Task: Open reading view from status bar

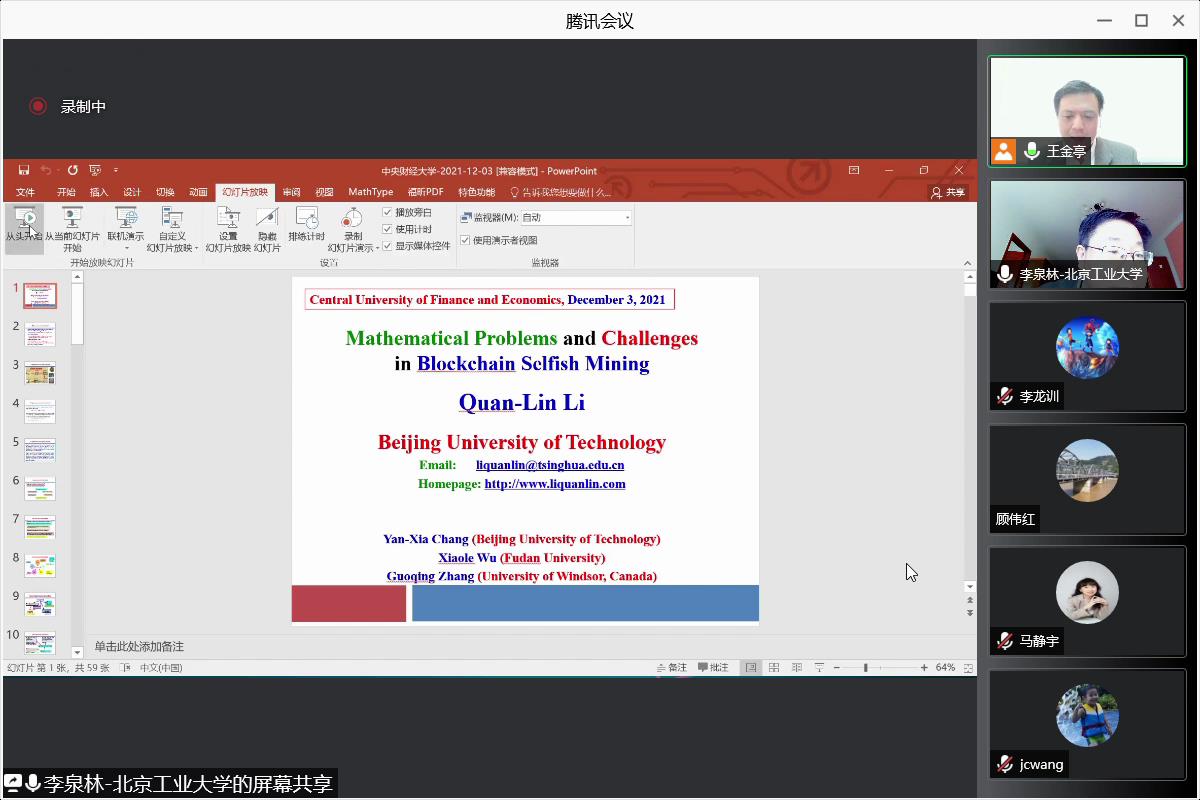Action: click(x=796, y=668)
